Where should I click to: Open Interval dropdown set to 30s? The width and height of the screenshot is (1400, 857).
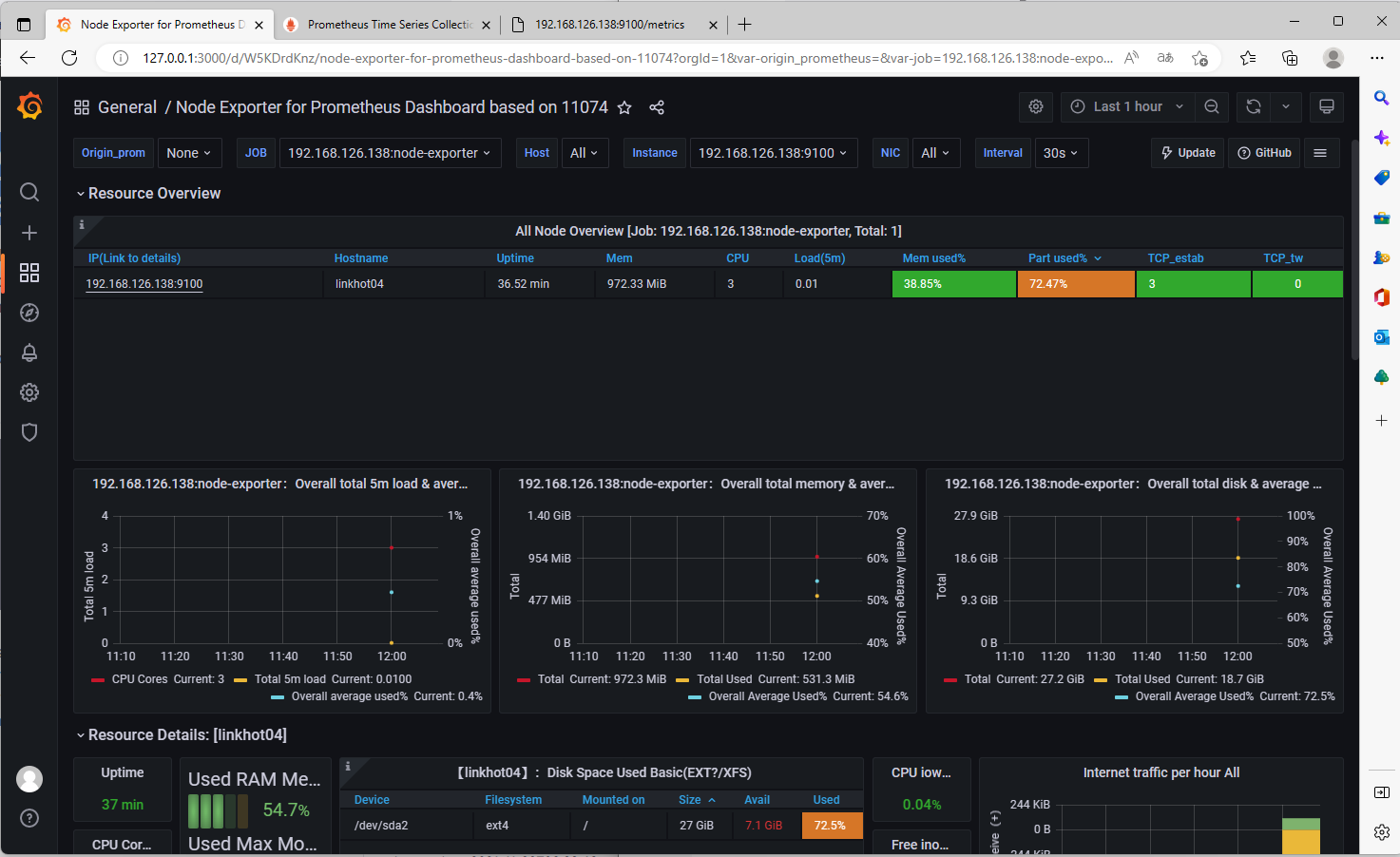(1061, 153)
